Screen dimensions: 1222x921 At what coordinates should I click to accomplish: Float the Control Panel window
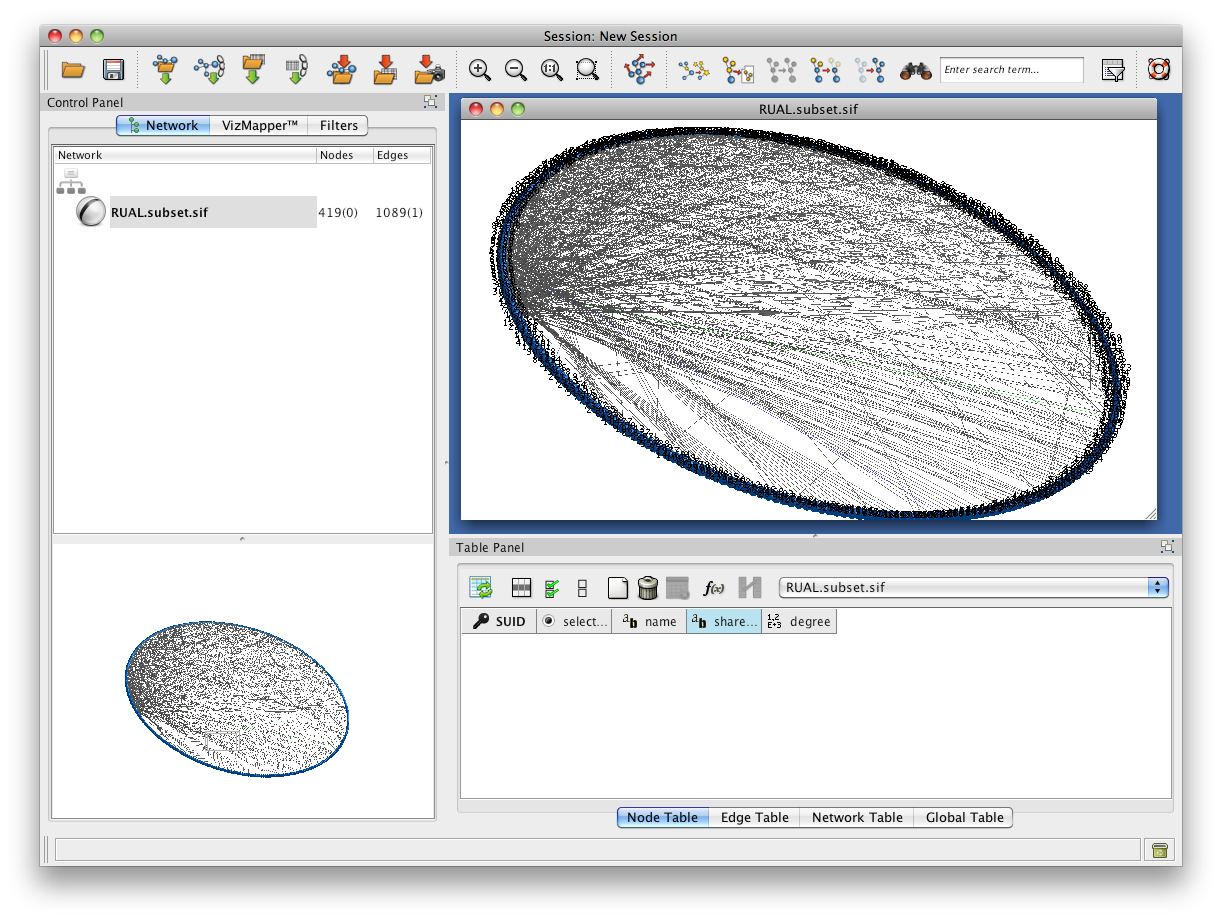click(x=430, y=102)
